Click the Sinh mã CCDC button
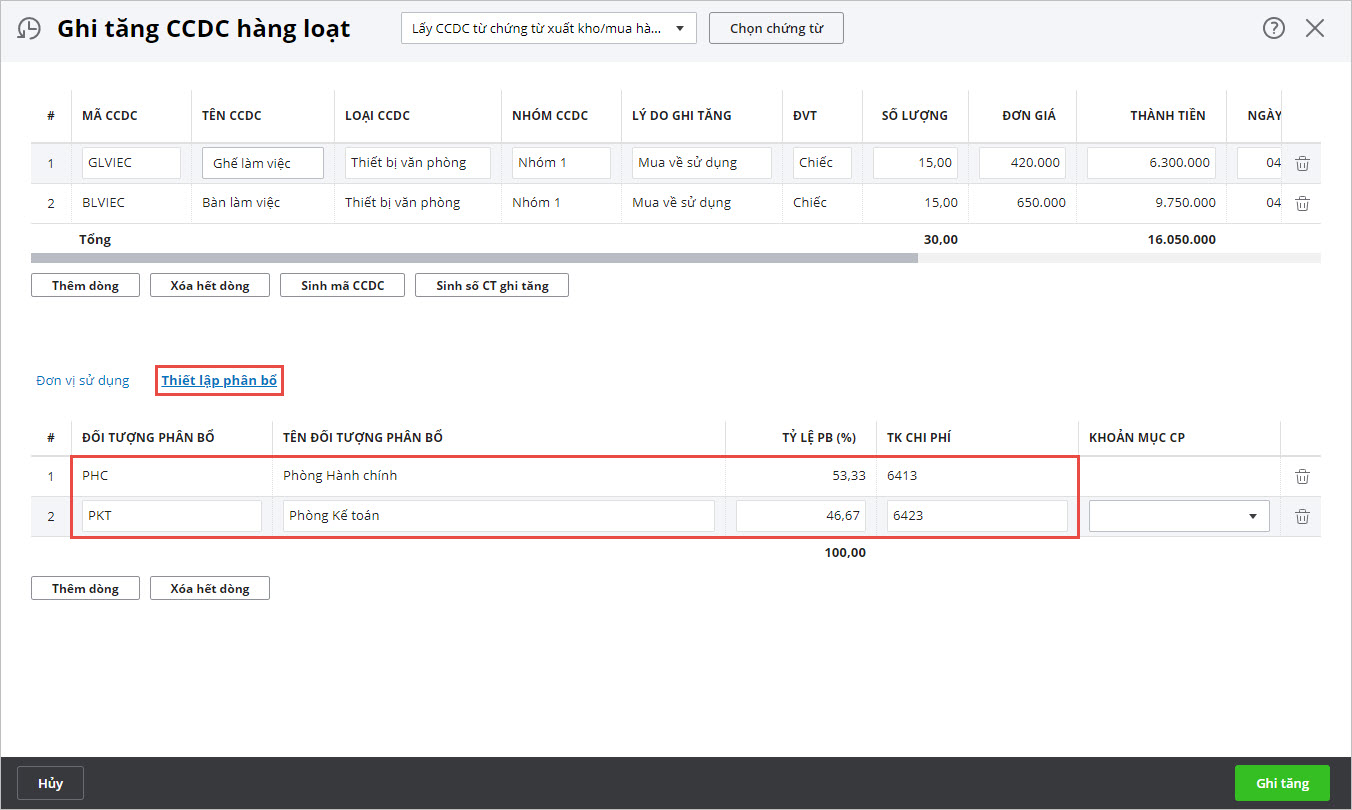This screenshot has width=1352, height=810. tap(340, 285)
